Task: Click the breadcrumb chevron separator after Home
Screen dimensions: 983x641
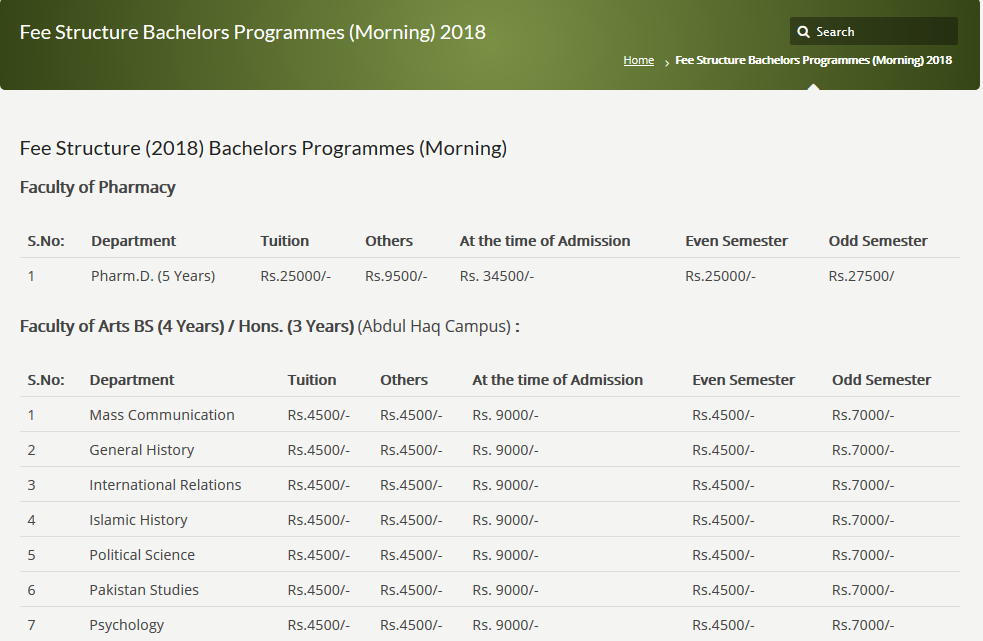Action: click(666, 62)
